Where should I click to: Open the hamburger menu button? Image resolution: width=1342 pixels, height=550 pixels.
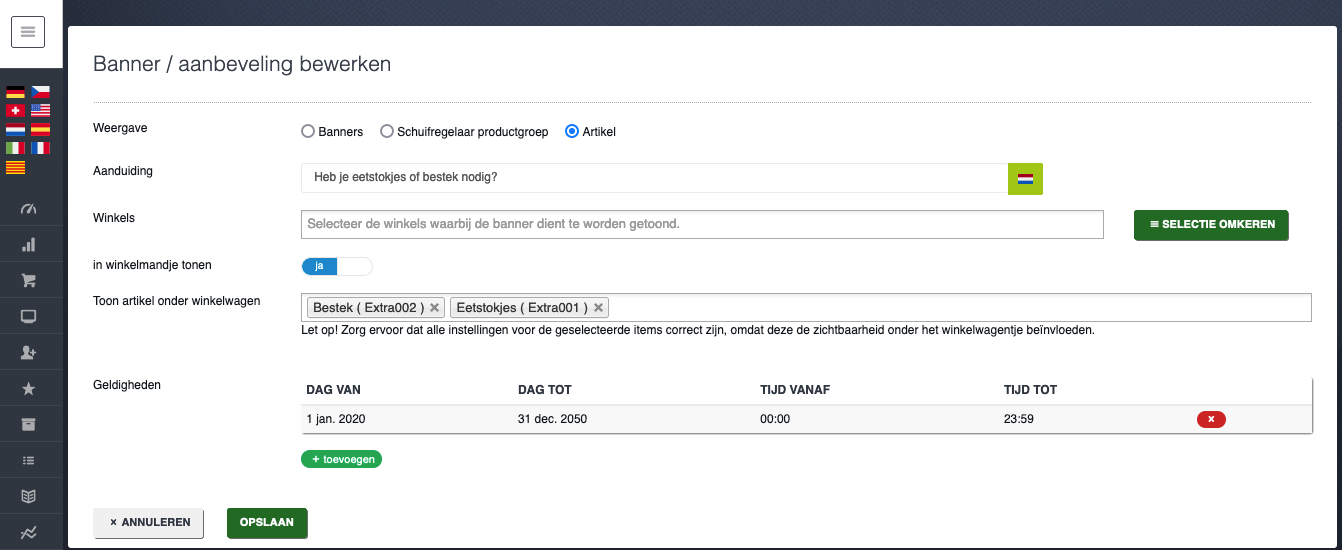coord(28,32)
